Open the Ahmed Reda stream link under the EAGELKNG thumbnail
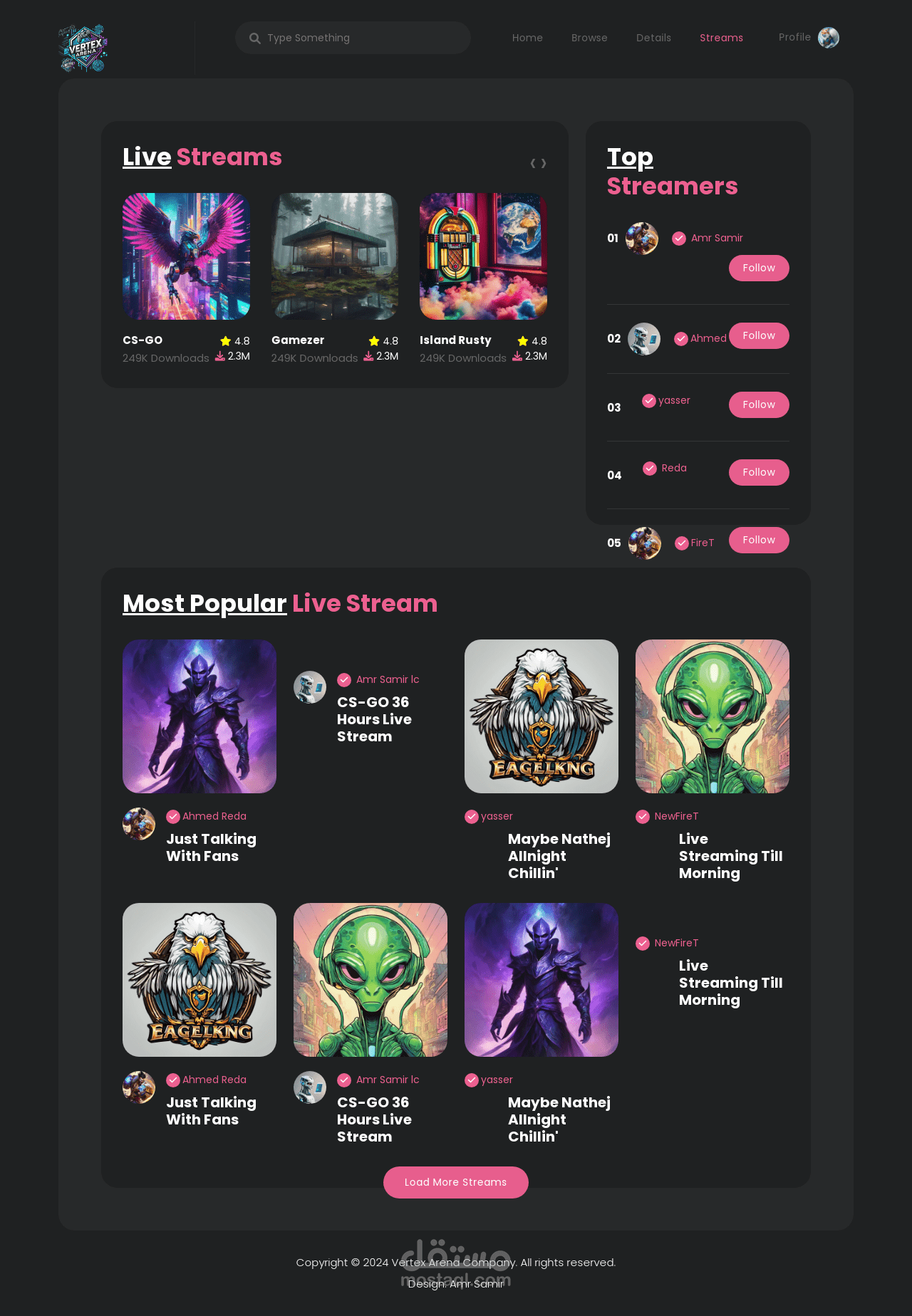 [x=214, y=1080]
